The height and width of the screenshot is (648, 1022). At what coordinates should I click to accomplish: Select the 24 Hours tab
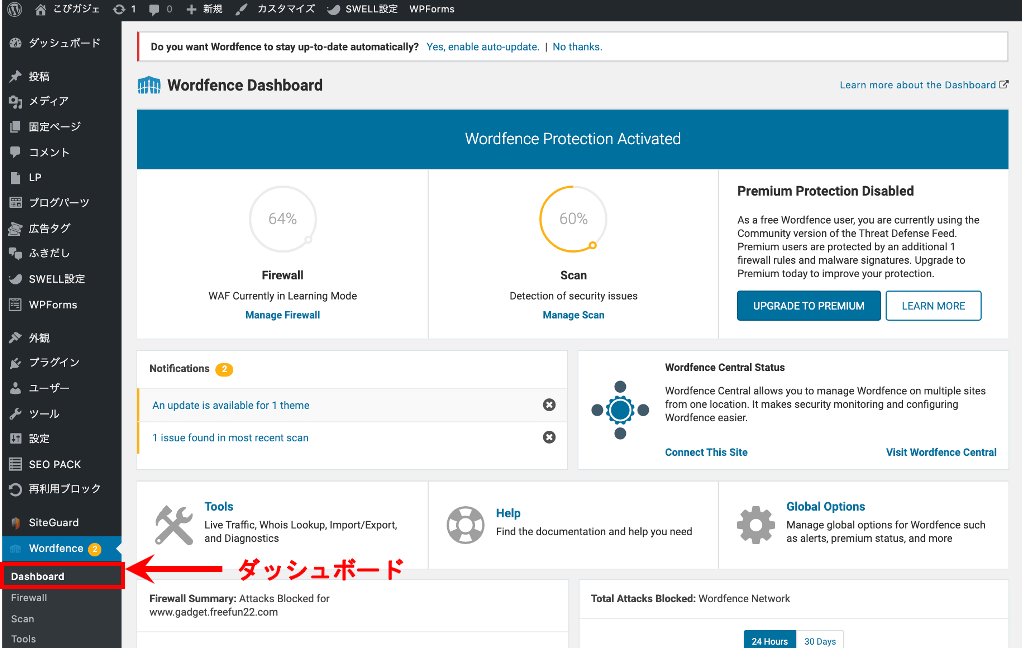click(x=770, y=640)
